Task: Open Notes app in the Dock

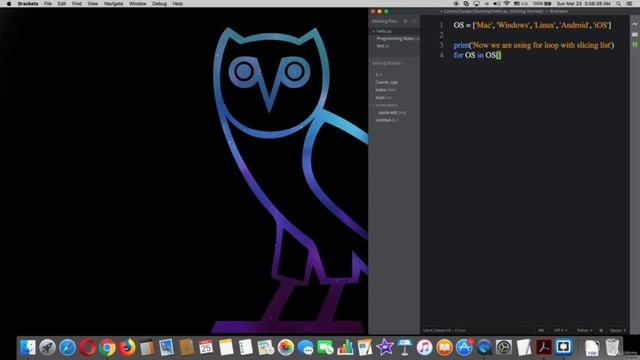Action: tap(226, 348)
